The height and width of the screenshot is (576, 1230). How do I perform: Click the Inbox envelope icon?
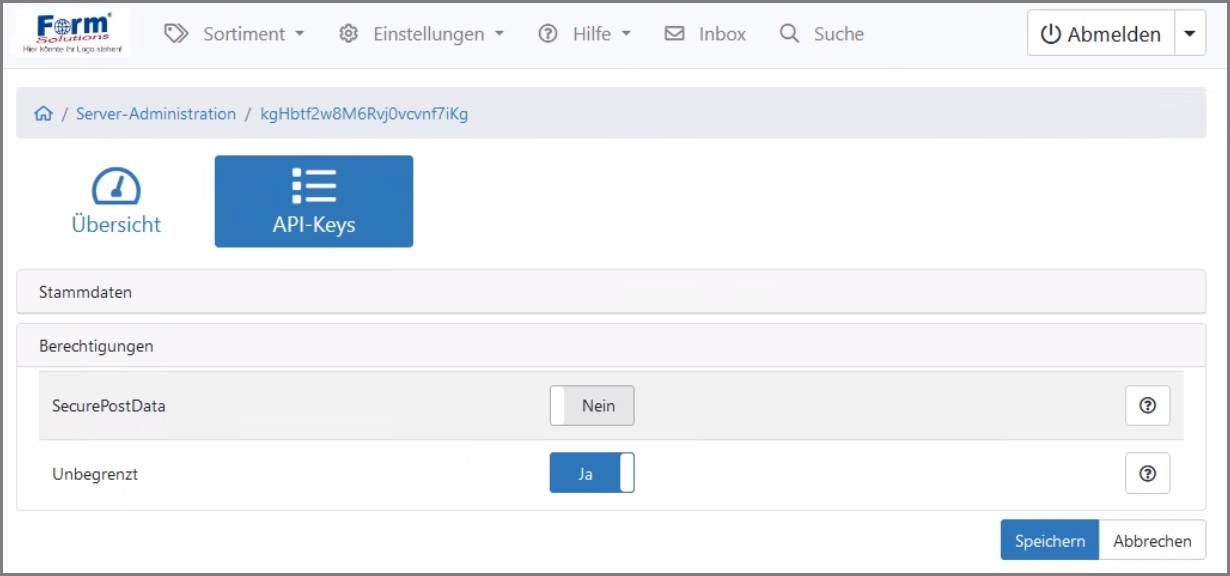coord(675,34)
